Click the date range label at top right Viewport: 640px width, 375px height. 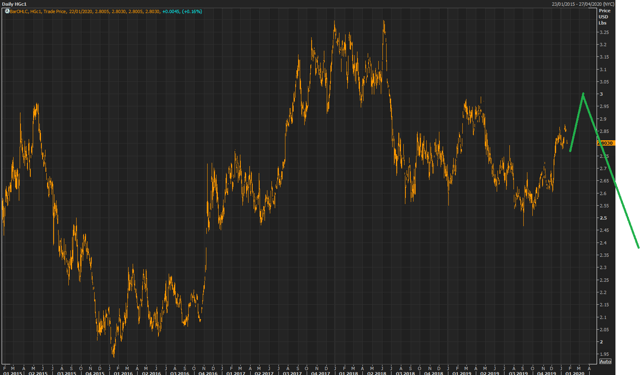pyautogui.click(x=583, y=4)
